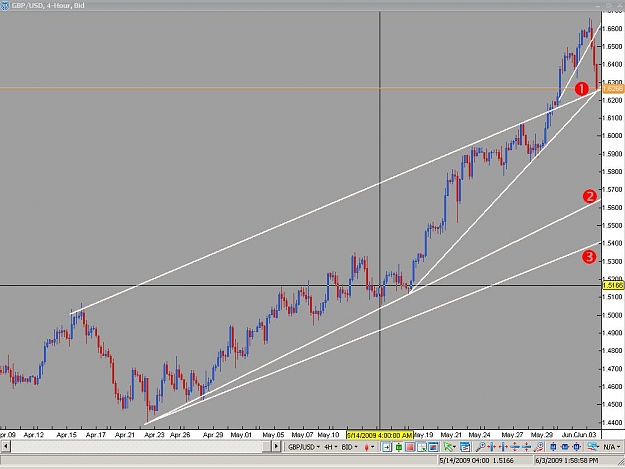The width and height of the screenshot is (625, 469).
Task: Click the Apr.29 date axis label
Action: coord(213,435)
